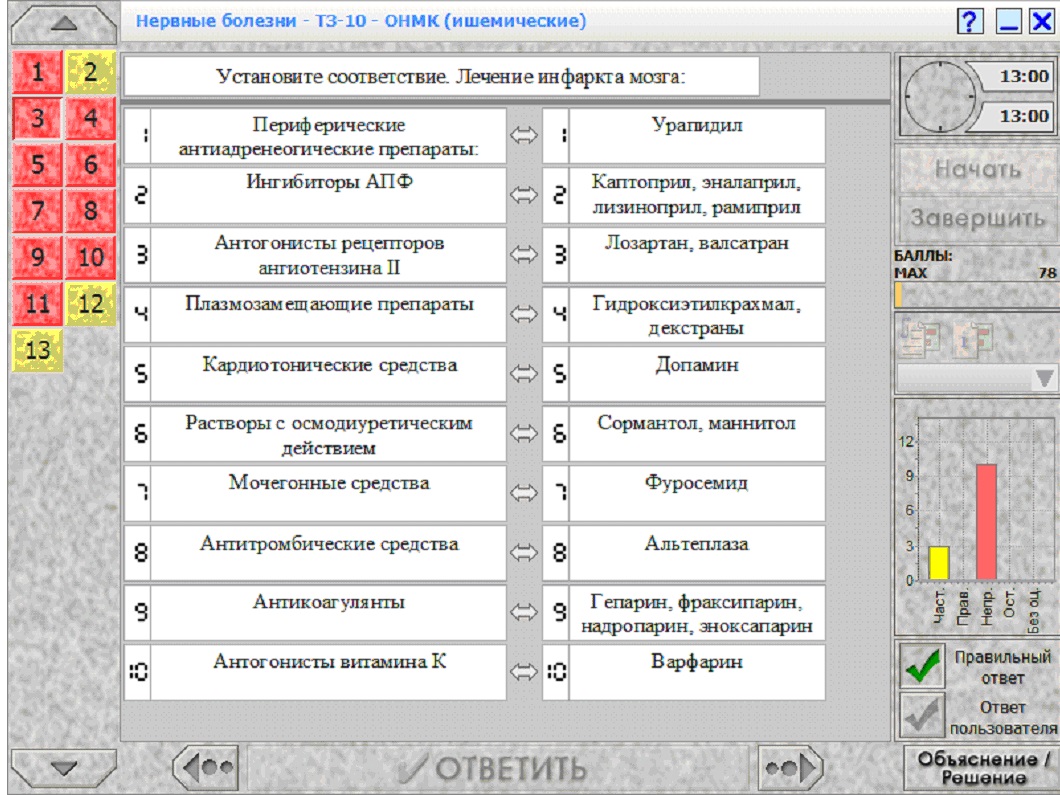Click the second document icon above dropdown
Screen dimensions: 1060x795
pyautogui.click(x=972, y=338)
